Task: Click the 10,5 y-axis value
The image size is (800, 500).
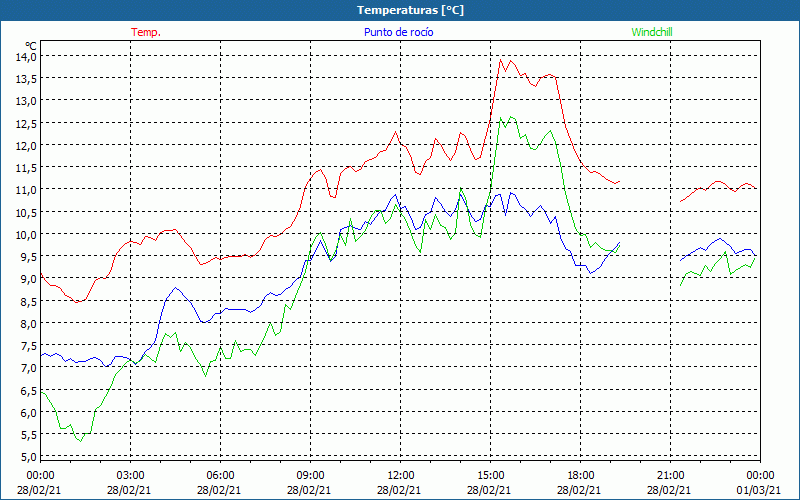Action: (26, 212)
